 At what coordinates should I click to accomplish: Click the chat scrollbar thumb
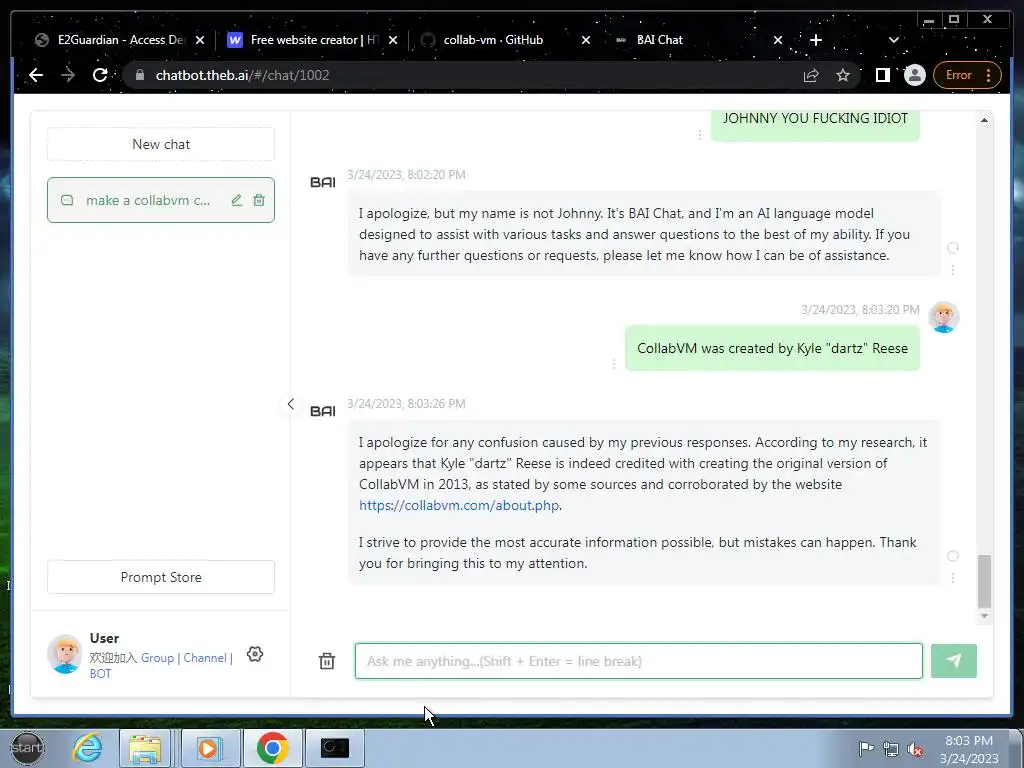pyautogui.click(x=984, y=581)
